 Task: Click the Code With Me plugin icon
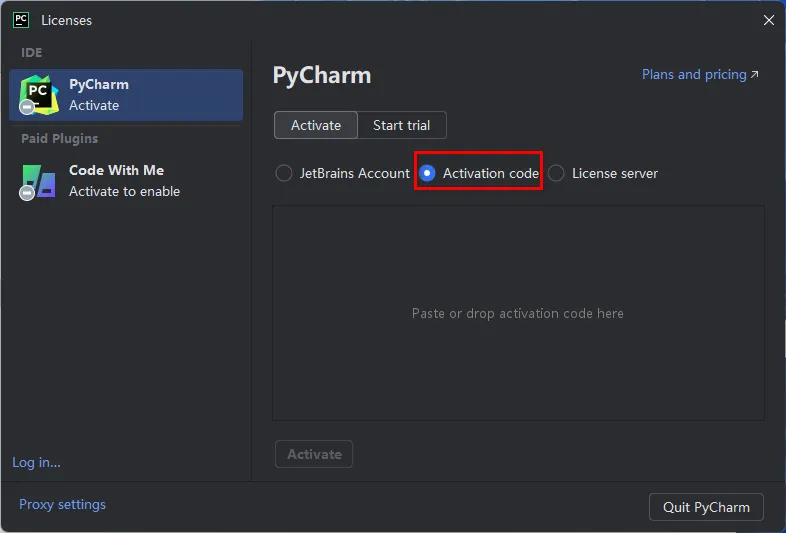(x=39, y=181)
